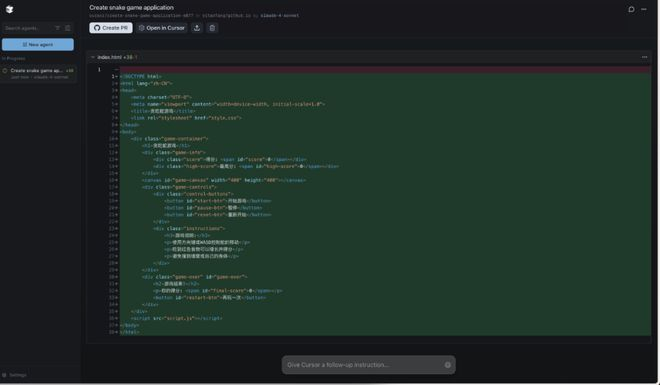Delete the agent with the trash icon
660x385 pixels.
pos(212,28)
